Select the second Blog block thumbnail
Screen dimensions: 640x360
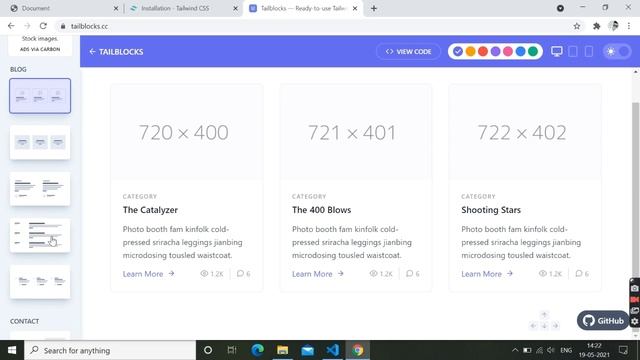pyautogui.click(x=40, y=142)
